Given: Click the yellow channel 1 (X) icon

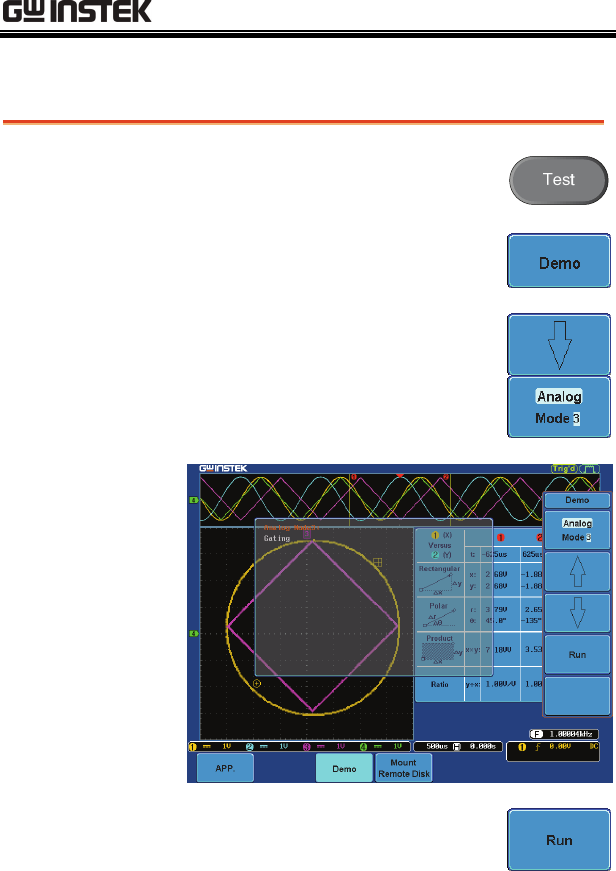Looking at the screenshot, I should pyautogui.click(x=435, y=535).
